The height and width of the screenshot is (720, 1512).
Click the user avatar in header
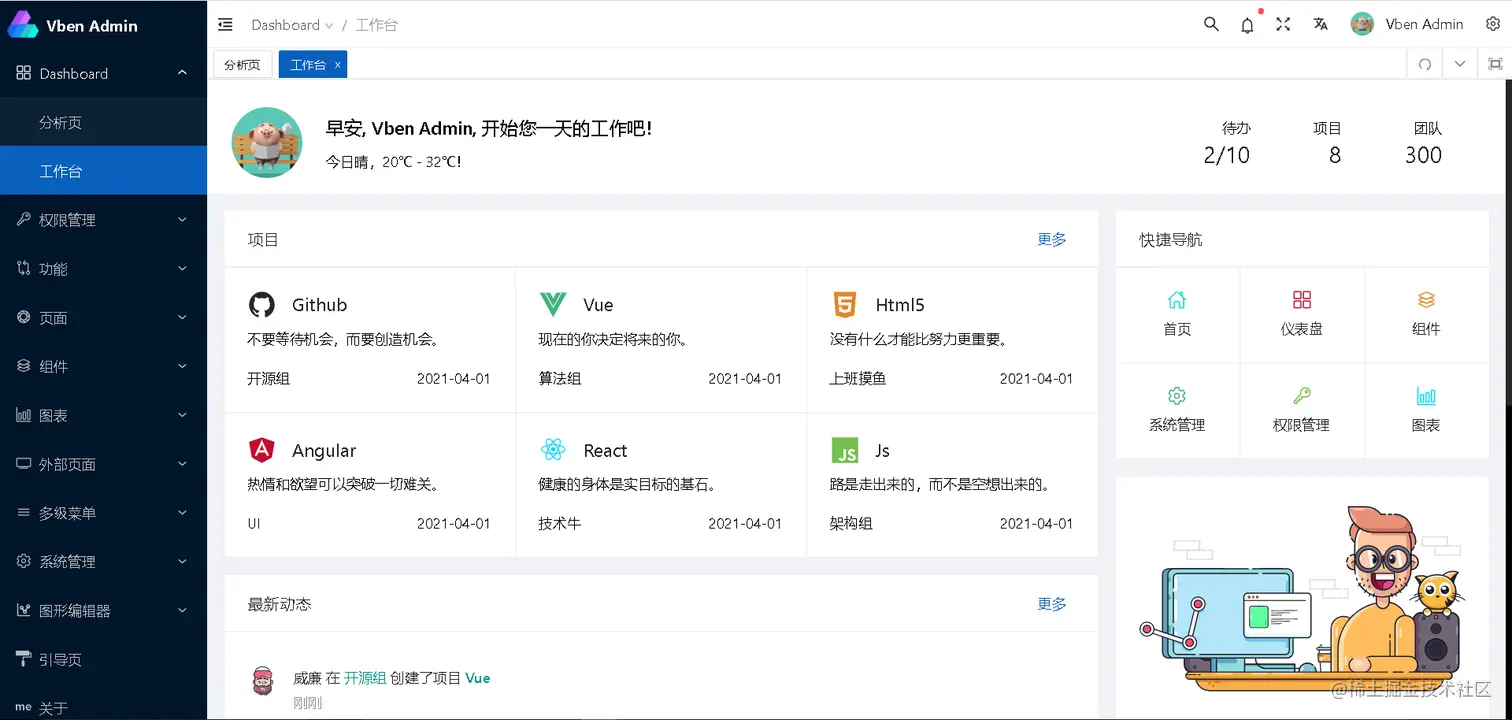1362,25
